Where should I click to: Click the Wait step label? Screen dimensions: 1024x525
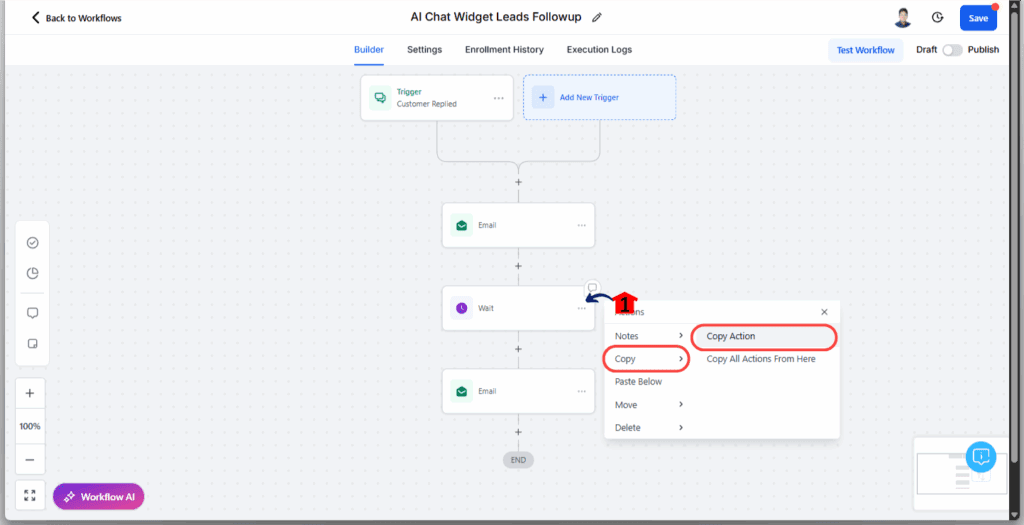[x=486, y=308]
